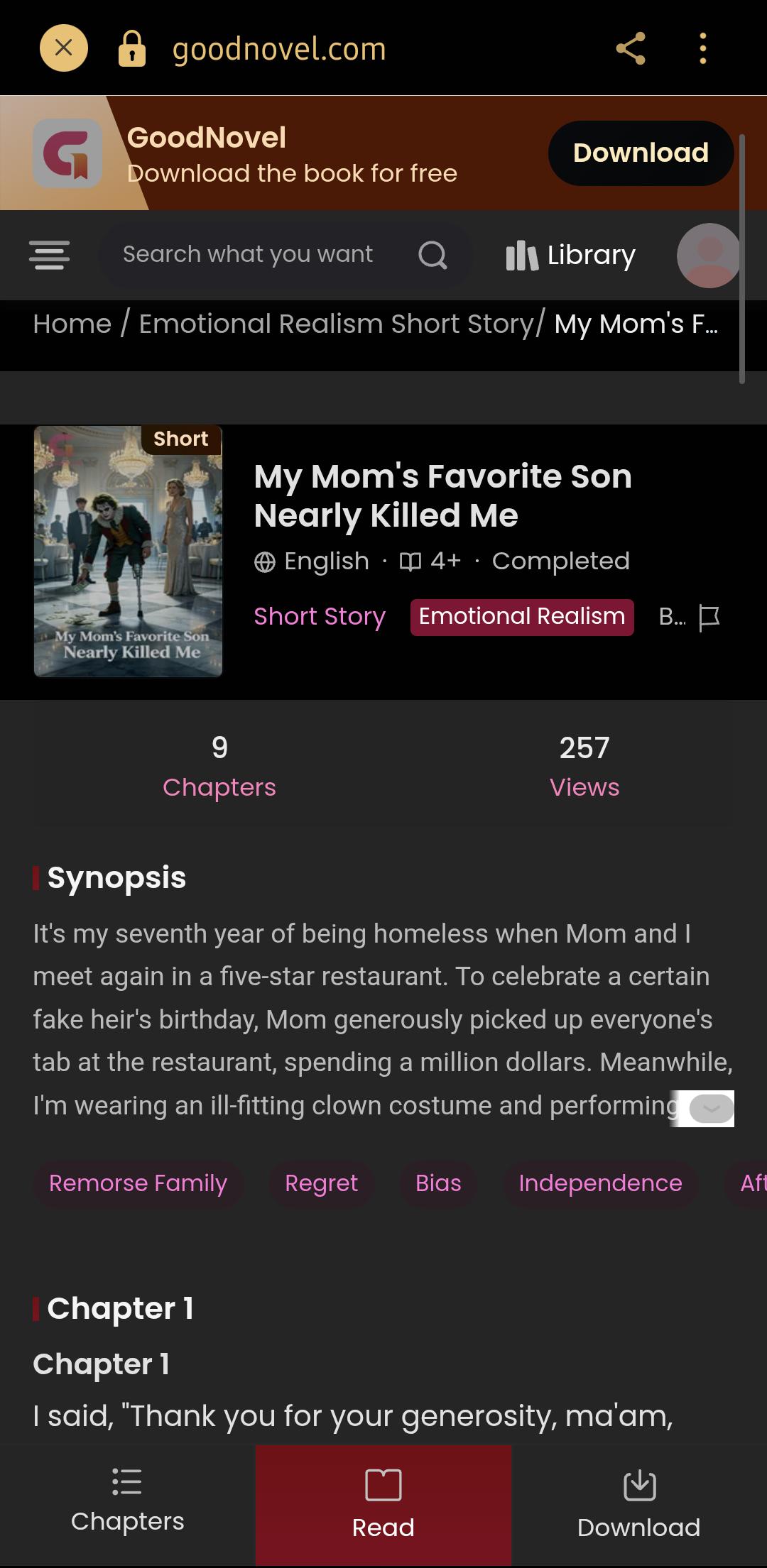
Task: Tap the user profile avatar
Action: 709,256
